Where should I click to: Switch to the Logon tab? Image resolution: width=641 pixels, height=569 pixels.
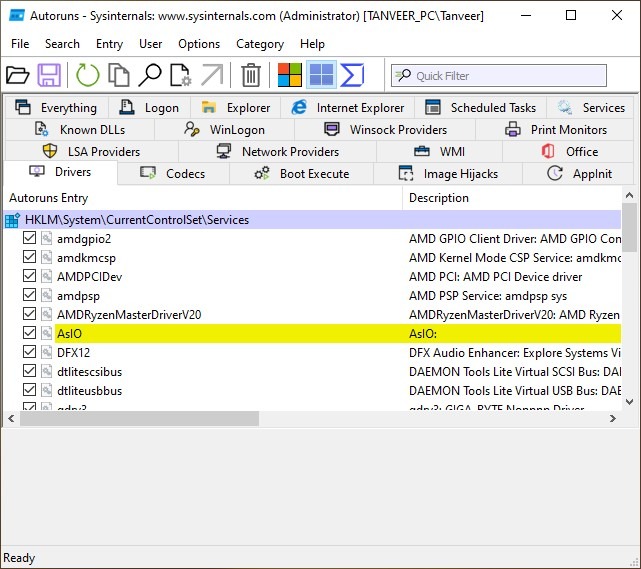[149, 108]
